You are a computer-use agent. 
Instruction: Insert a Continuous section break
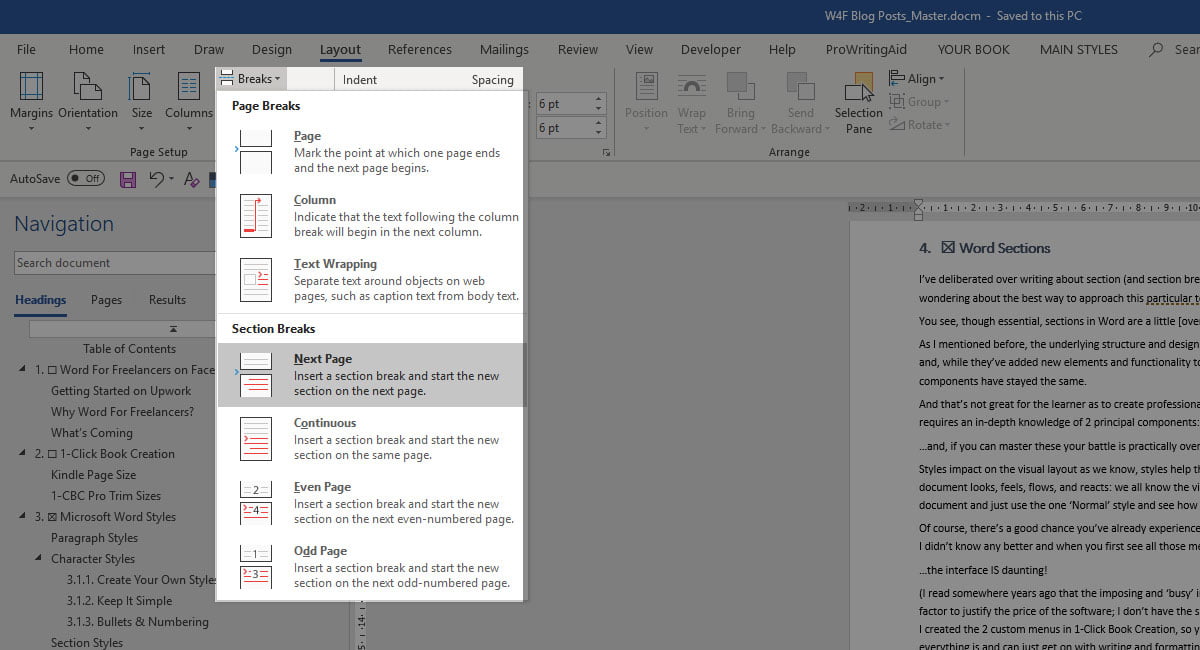point(370,439)
